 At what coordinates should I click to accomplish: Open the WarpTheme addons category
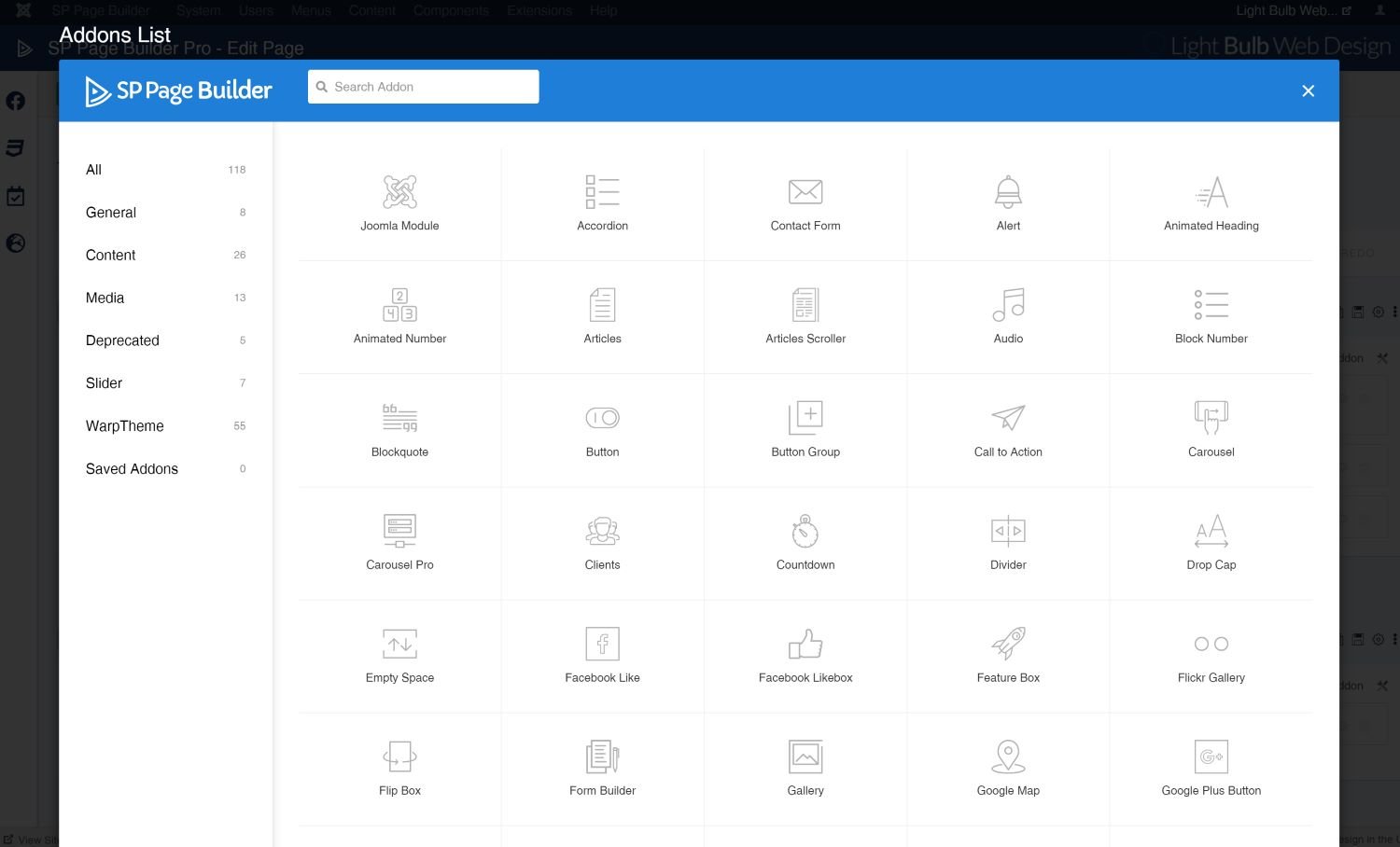pos(124,426)
